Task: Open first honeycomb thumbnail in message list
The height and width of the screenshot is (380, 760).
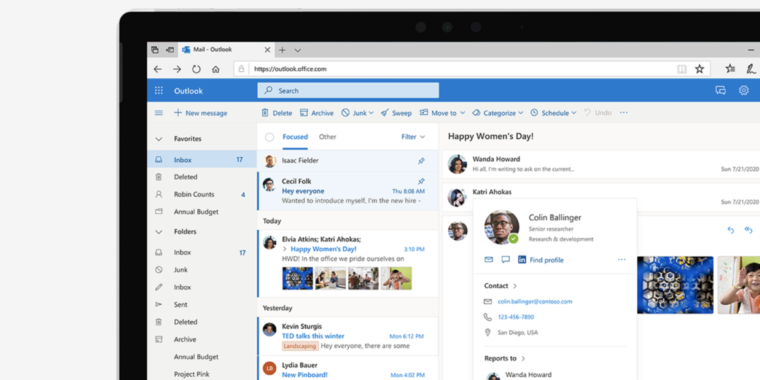Action: click(297, 278)
